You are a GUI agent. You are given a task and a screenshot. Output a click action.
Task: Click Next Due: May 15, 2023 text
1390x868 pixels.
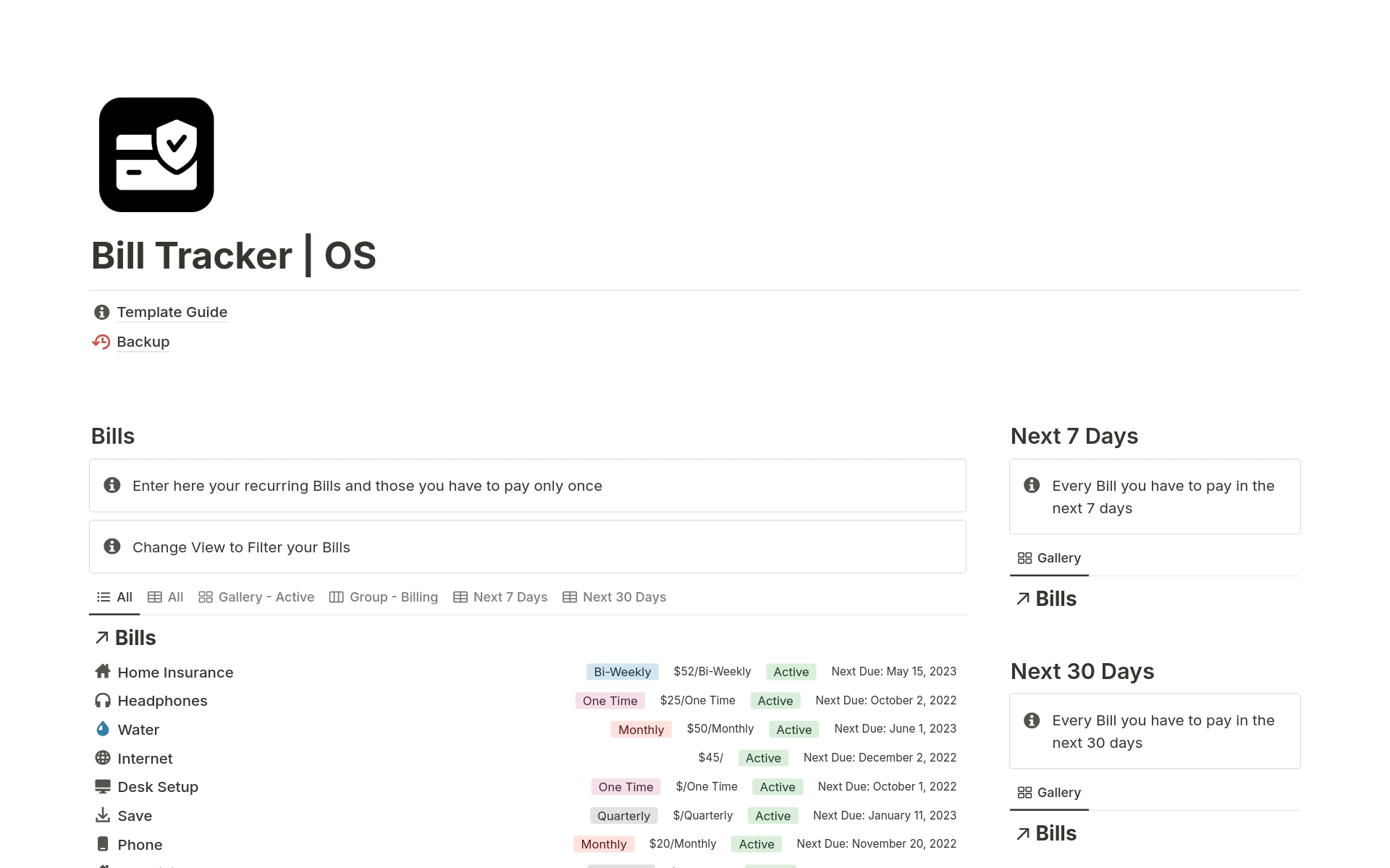coord(894,672)
